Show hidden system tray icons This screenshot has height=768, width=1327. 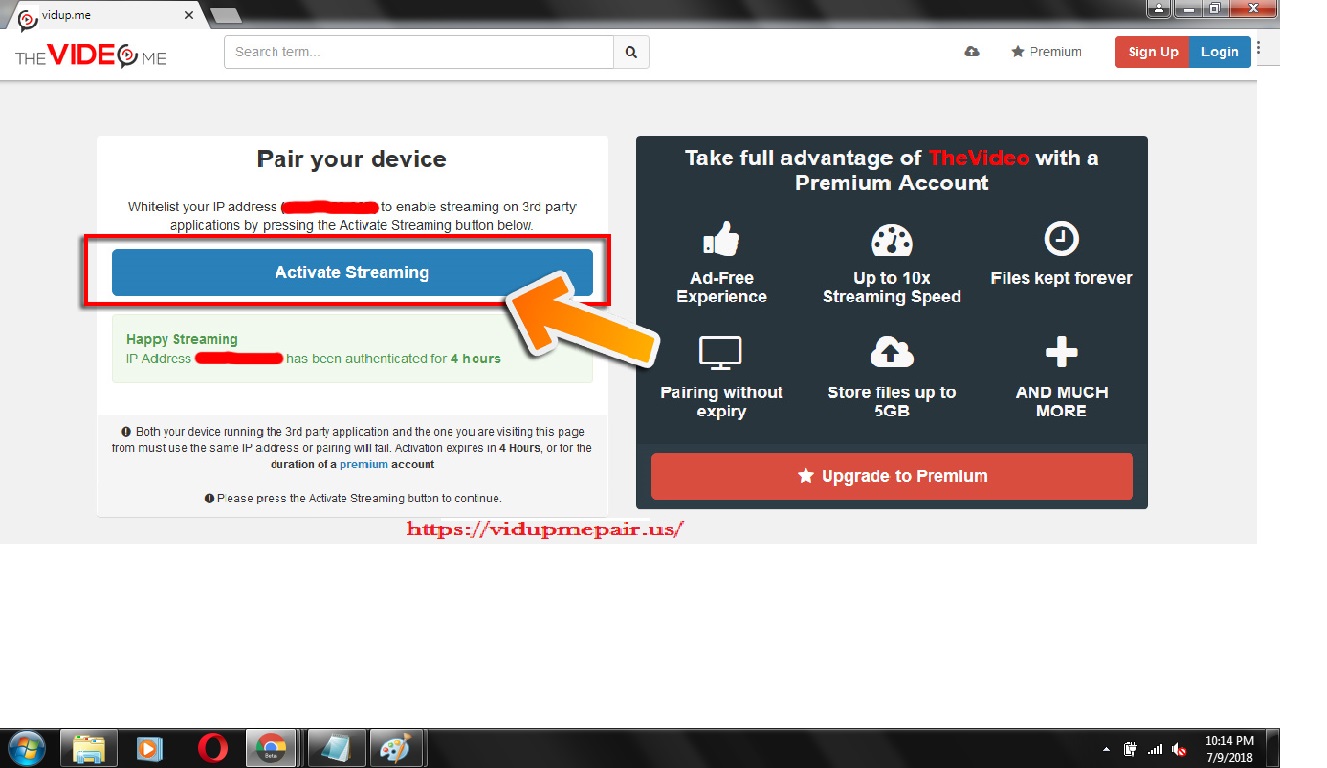click(x=1106, y=749)
